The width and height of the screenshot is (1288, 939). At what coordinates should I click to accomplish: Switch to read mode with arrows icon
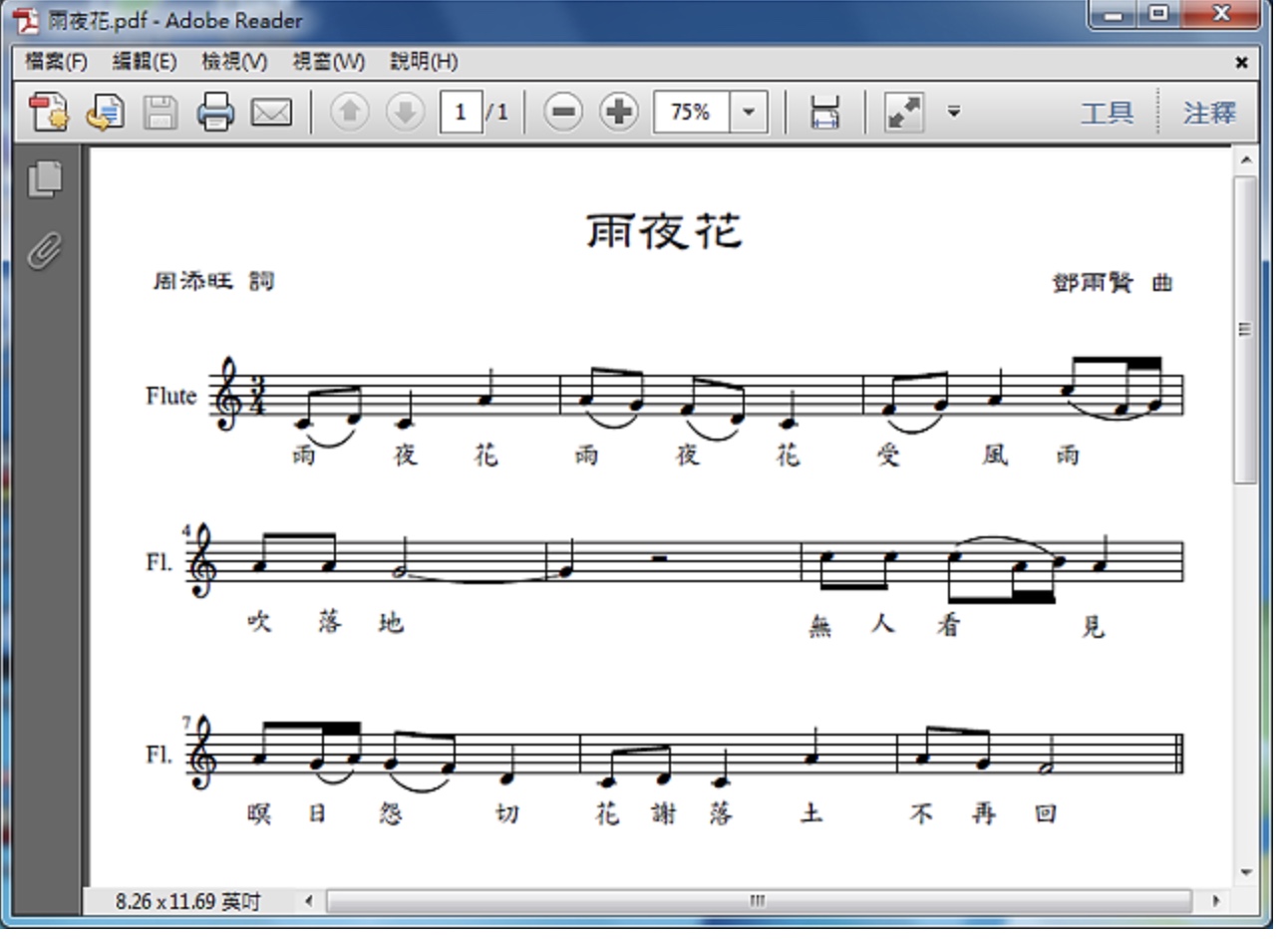tap(905, 112)
